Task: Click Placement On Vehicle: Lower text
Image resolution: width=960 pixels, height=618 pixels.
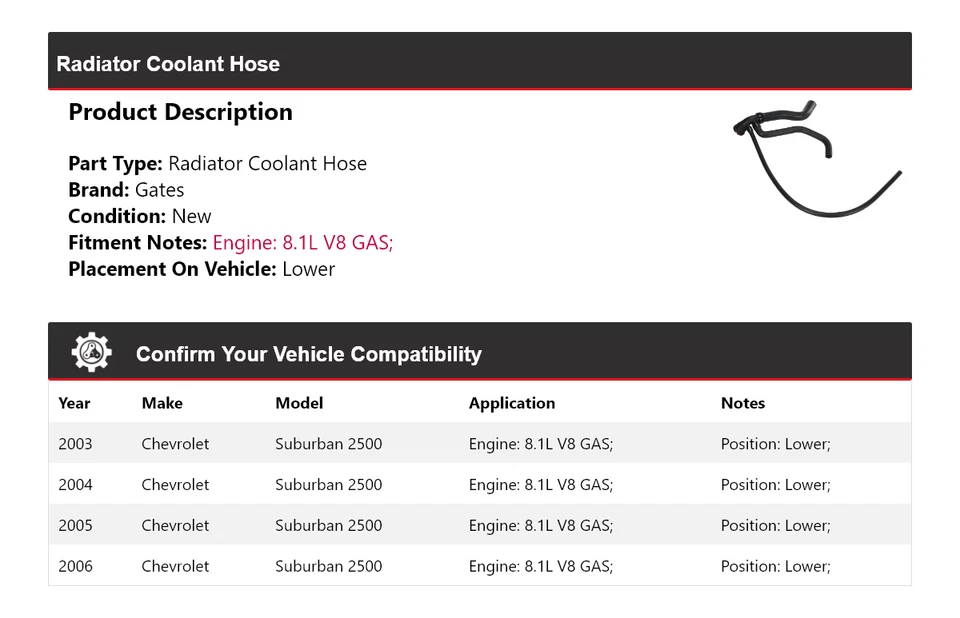Action: pos(201,269)
